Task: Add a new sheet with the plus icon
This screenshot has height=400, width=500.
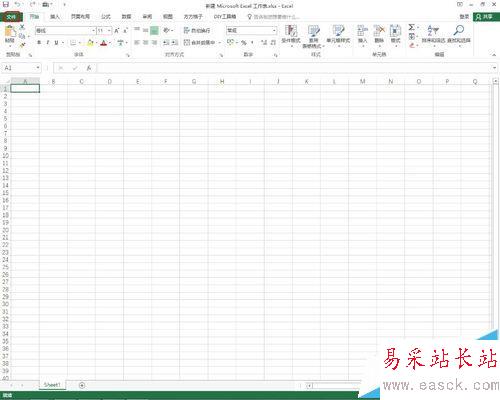Action: click(x=82, y=385)
